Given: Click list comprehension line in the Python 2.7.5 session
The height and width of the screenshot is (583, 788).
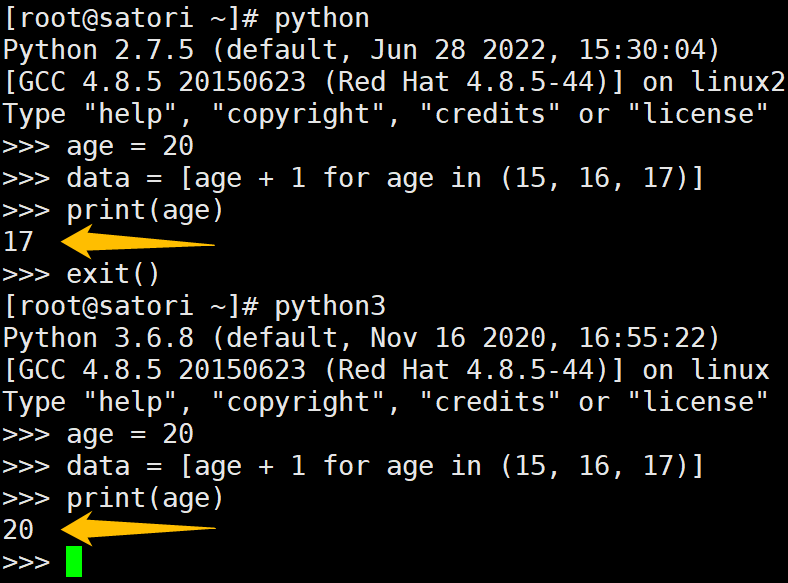Looking at the screenshot, I should (384, 179).
